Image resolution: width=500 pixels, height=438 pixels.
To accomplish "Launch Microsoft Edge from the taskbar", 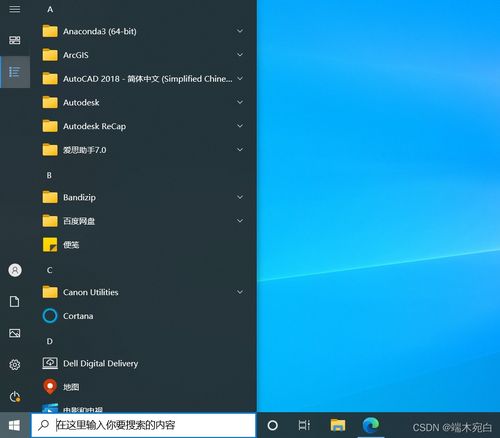I will click(371, 425).
